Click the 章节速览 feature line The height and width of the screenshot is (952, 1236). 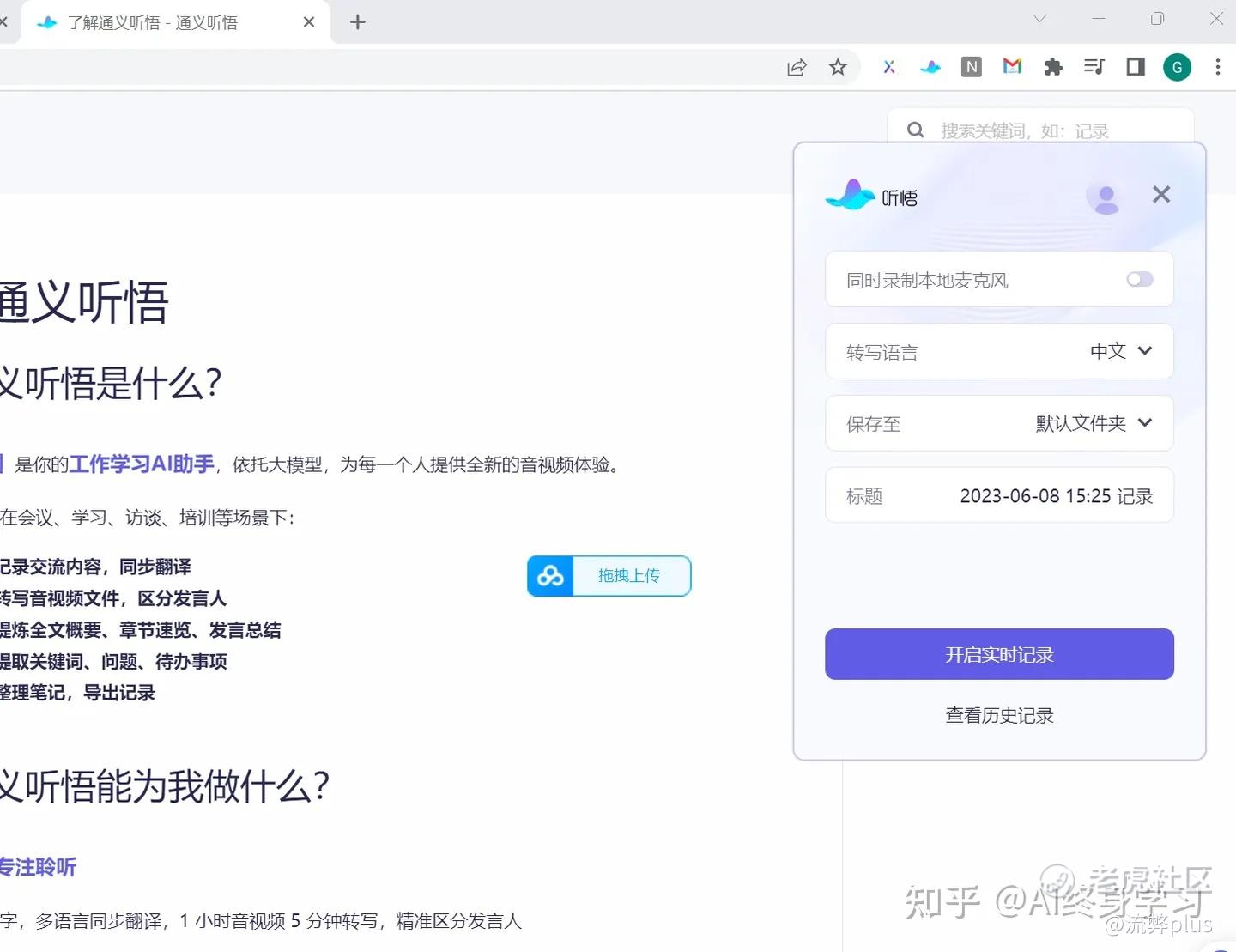(x=140, y=630)
